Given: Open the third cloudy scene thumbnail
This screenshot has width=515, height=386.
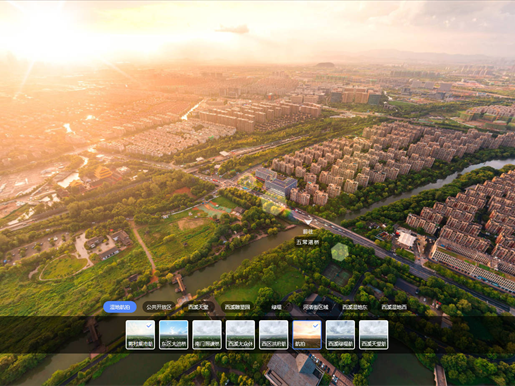Looking at the screenshot, I should 207,335.
